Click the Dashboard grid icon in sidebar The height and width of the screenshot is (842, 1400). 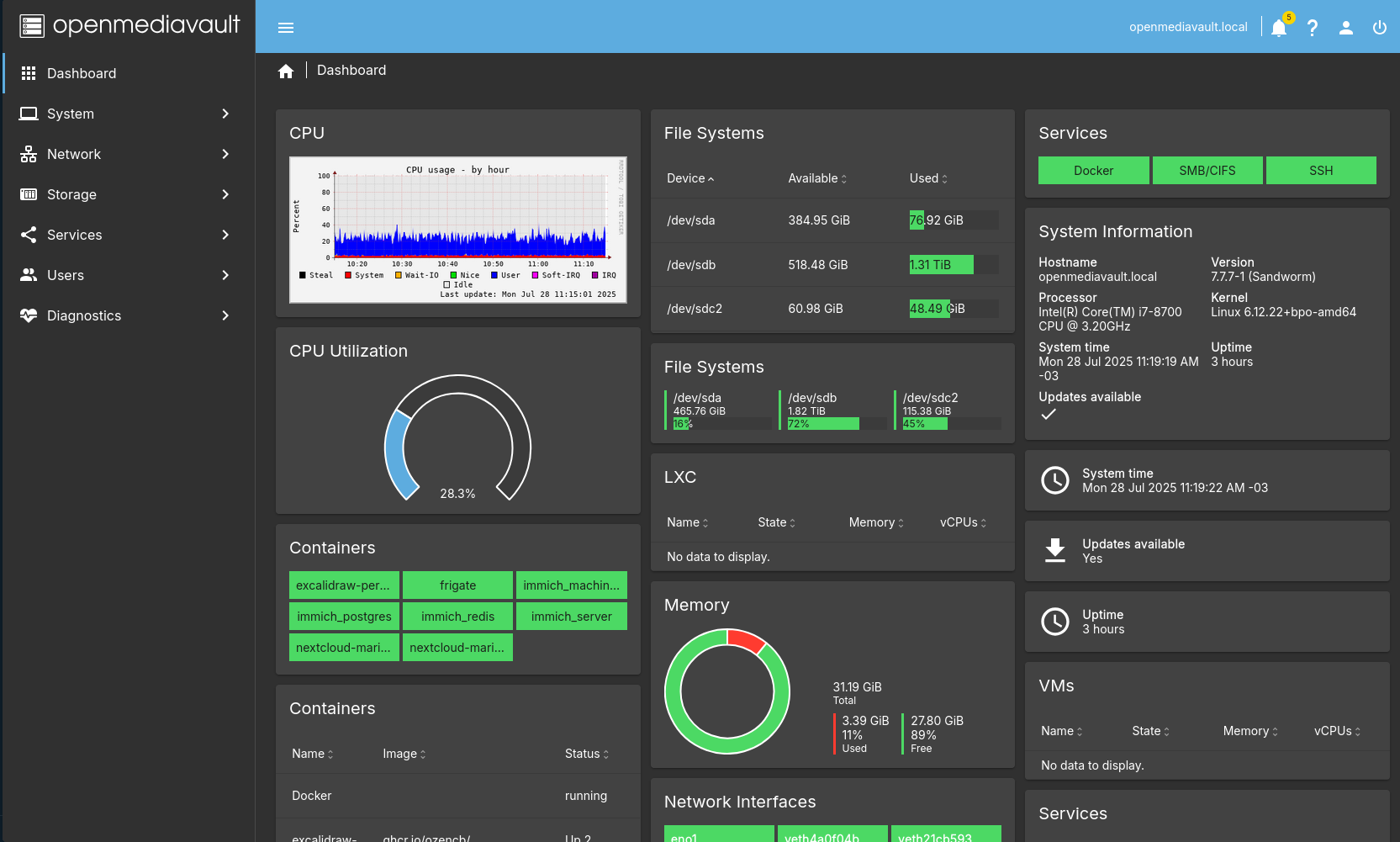point(29,73)
